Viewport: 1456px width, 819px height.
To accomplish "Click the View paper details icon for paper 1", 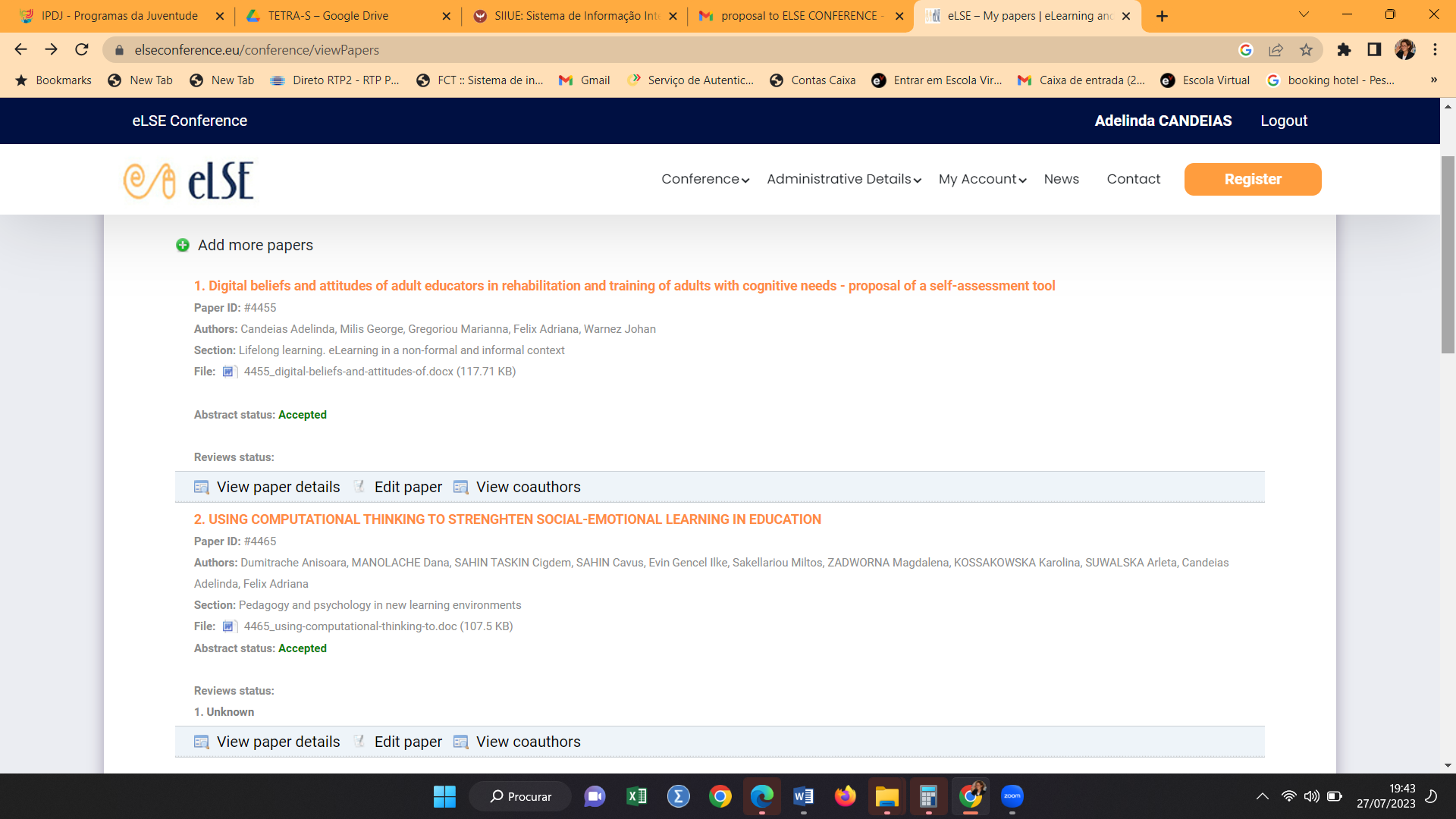I will coord(201,487).
